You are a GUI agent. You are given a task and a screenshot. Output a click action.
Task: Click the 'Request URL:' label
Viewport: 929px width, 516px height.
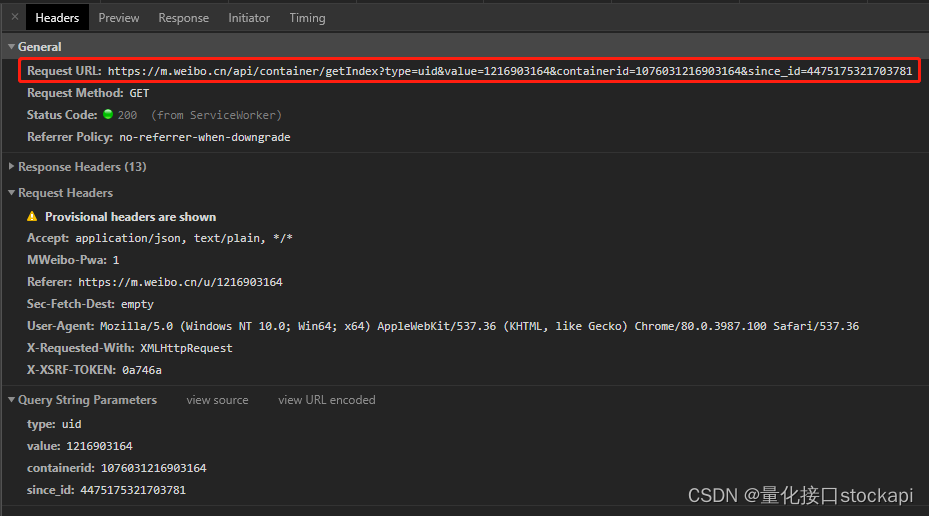[x=64, y=71]
